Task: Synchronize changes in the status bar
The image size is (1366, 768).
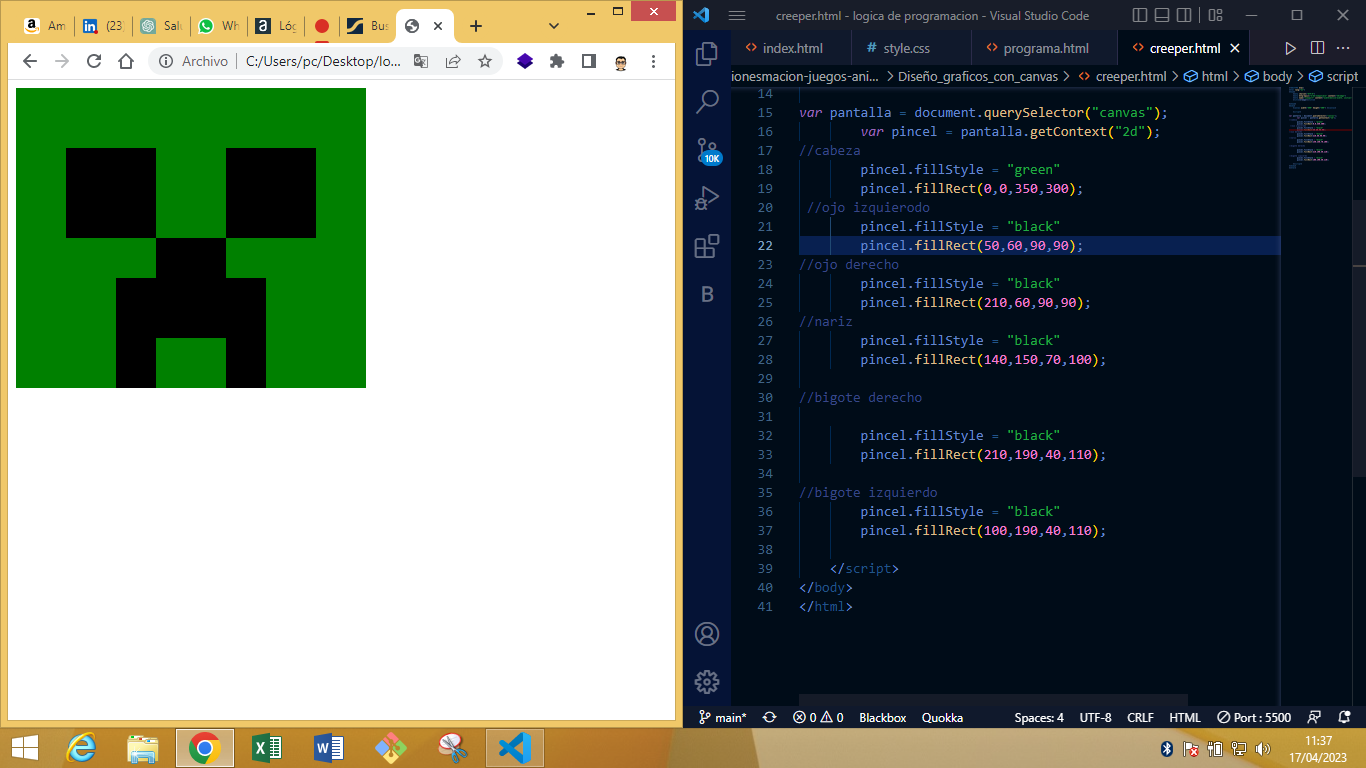Action: 769,717
